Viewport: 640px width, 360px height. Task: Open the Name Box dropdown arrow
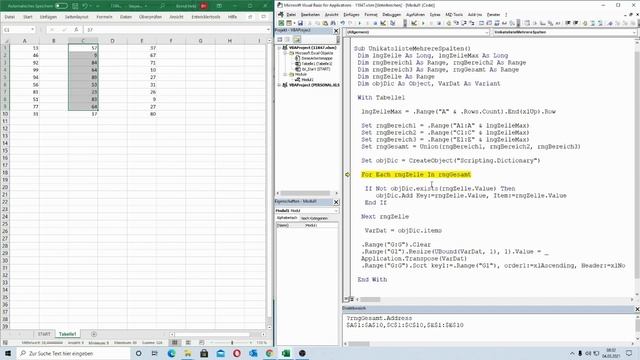[32, 30]
